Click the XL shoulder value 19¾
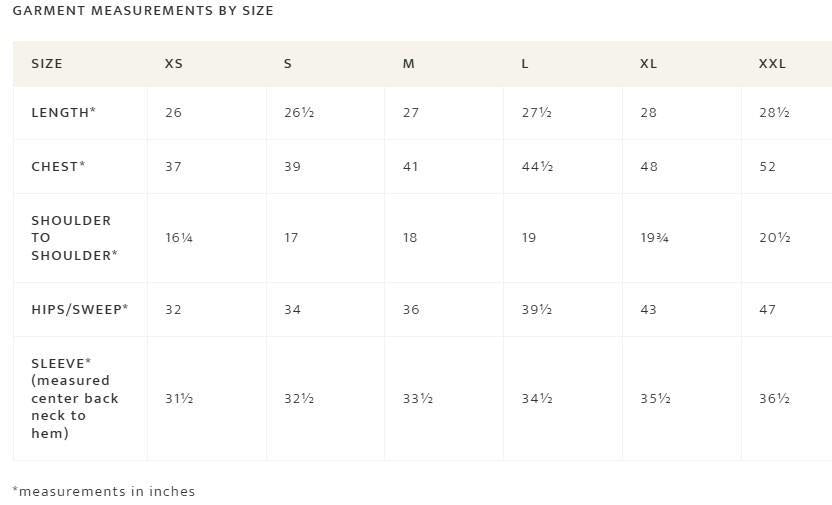 coord(654,238)
